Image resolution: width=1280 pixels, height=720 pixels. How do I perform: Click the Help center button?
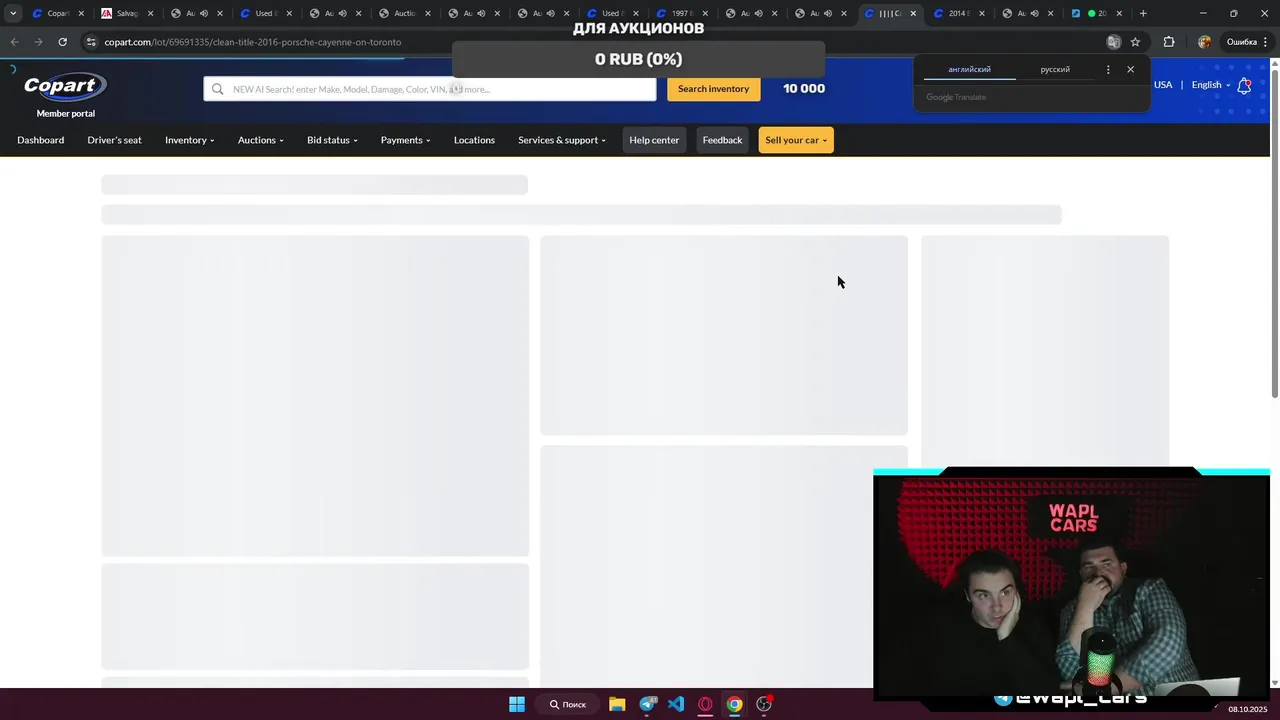click(654, 140)
